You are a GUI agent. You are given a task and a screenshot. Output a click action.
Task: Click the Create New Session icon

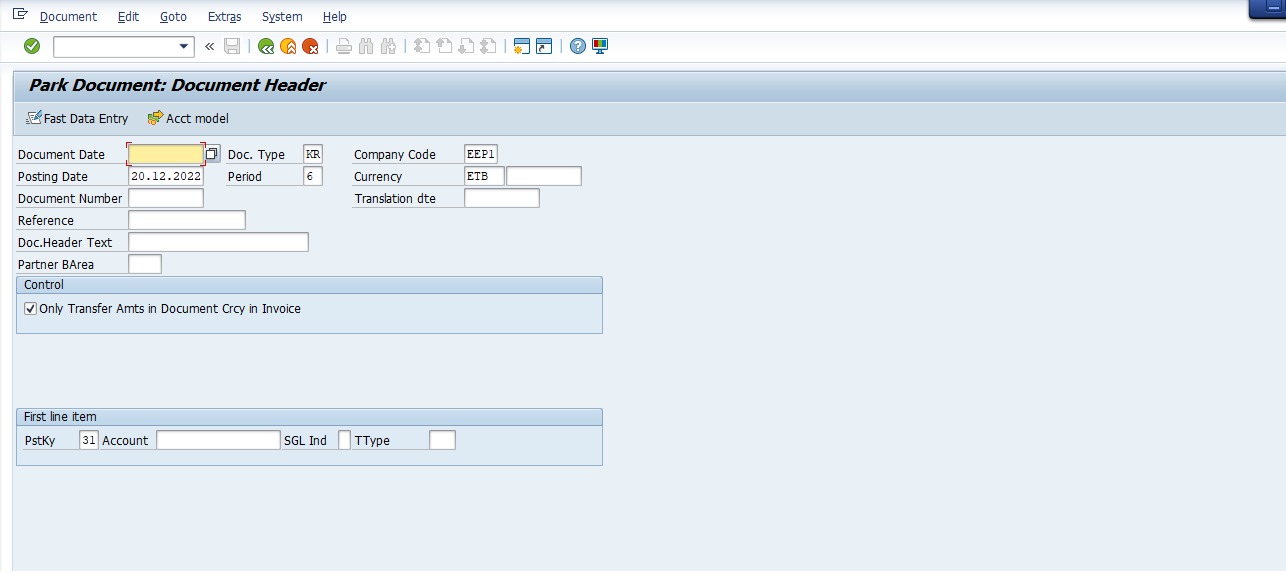click(x=521, y=46)
